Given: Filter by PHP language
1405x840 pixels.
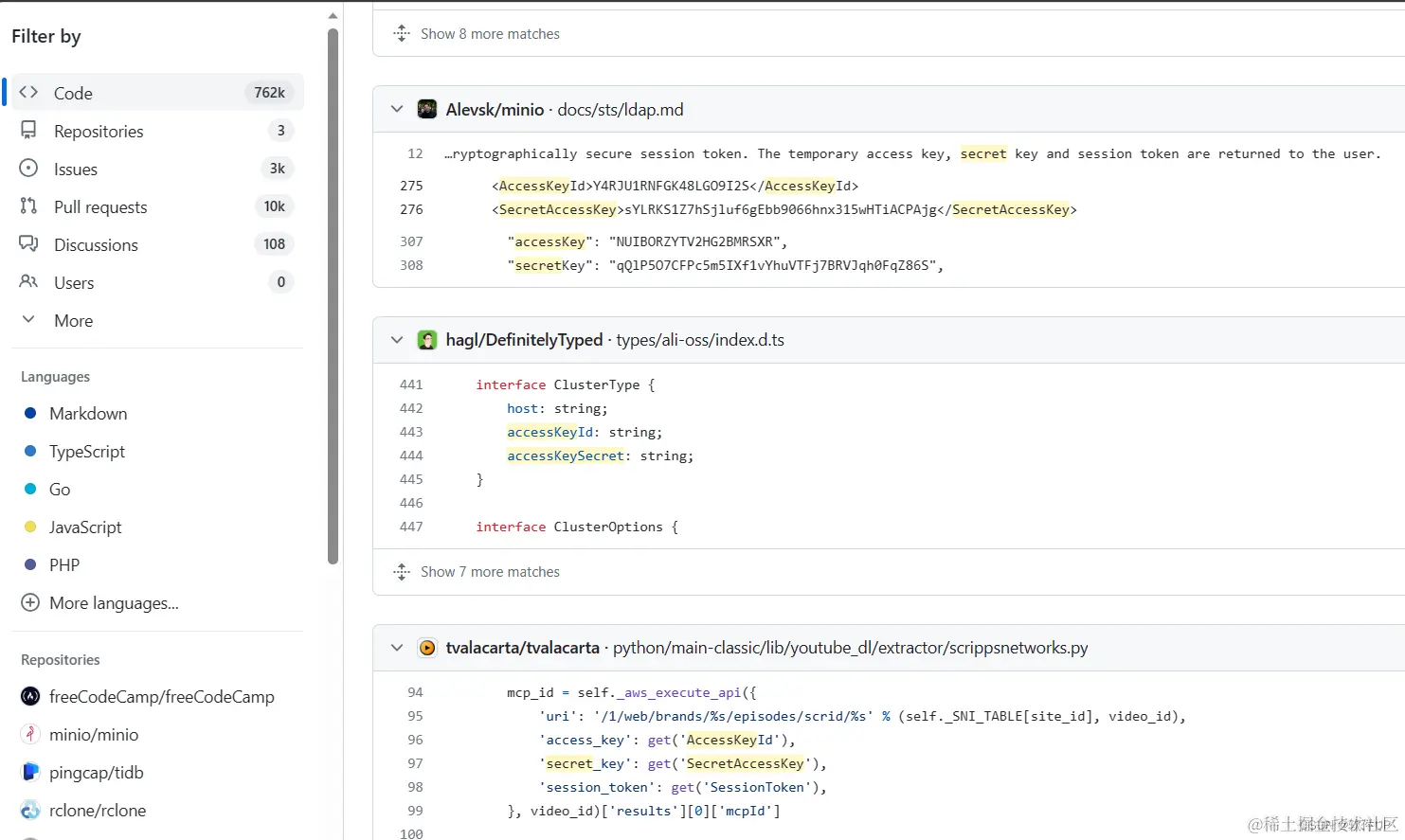Looking at the screenshot, I should 64,564.
